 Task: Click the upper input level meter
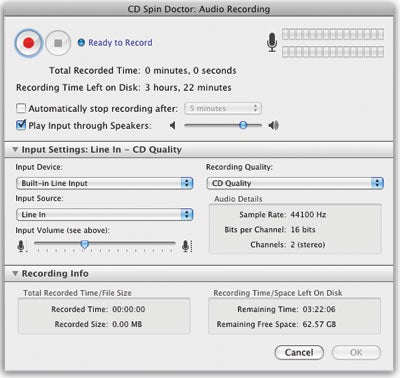(333, 34)
